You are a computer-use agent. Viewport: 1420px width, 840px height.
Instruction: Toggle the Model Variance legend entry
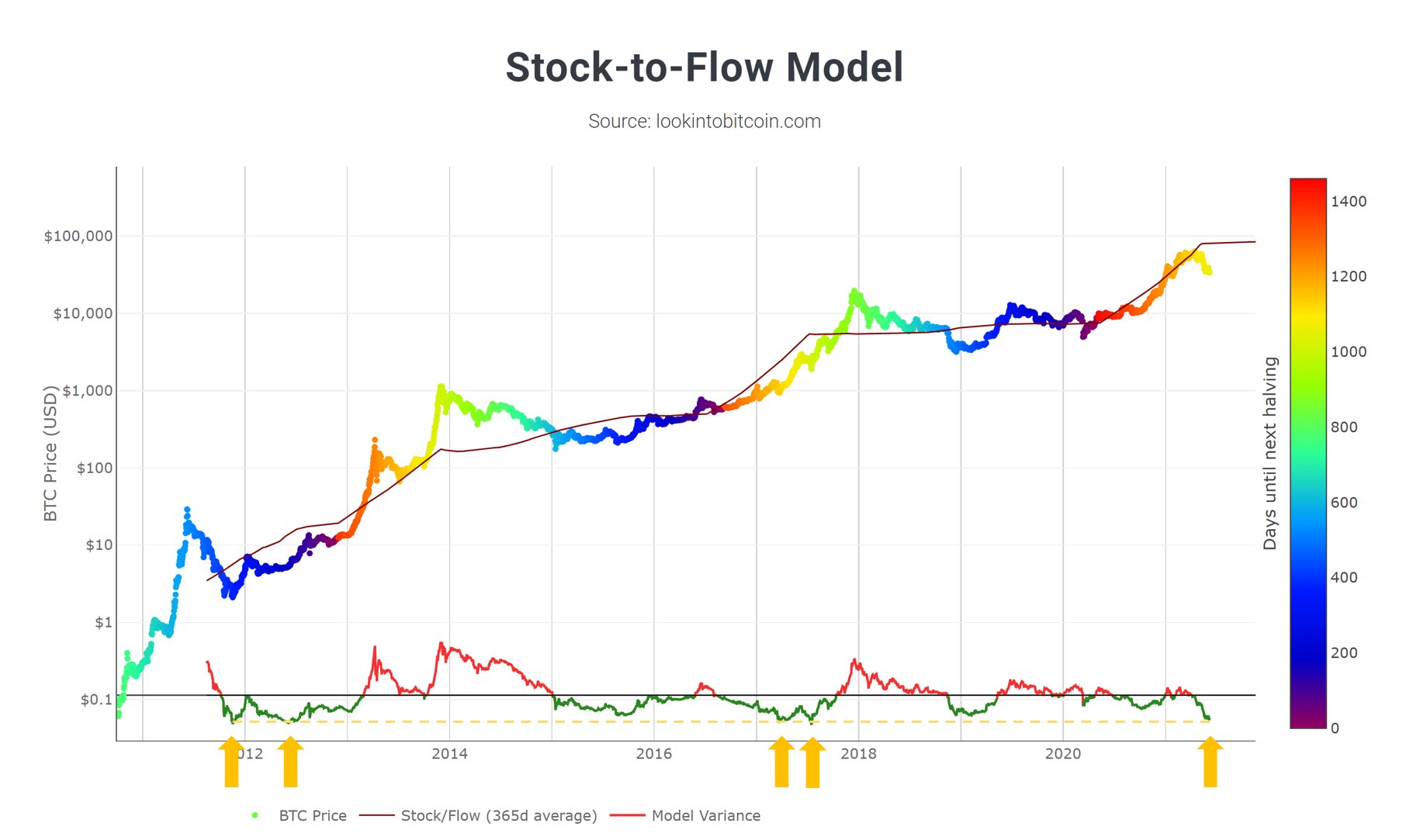(685, 815)
